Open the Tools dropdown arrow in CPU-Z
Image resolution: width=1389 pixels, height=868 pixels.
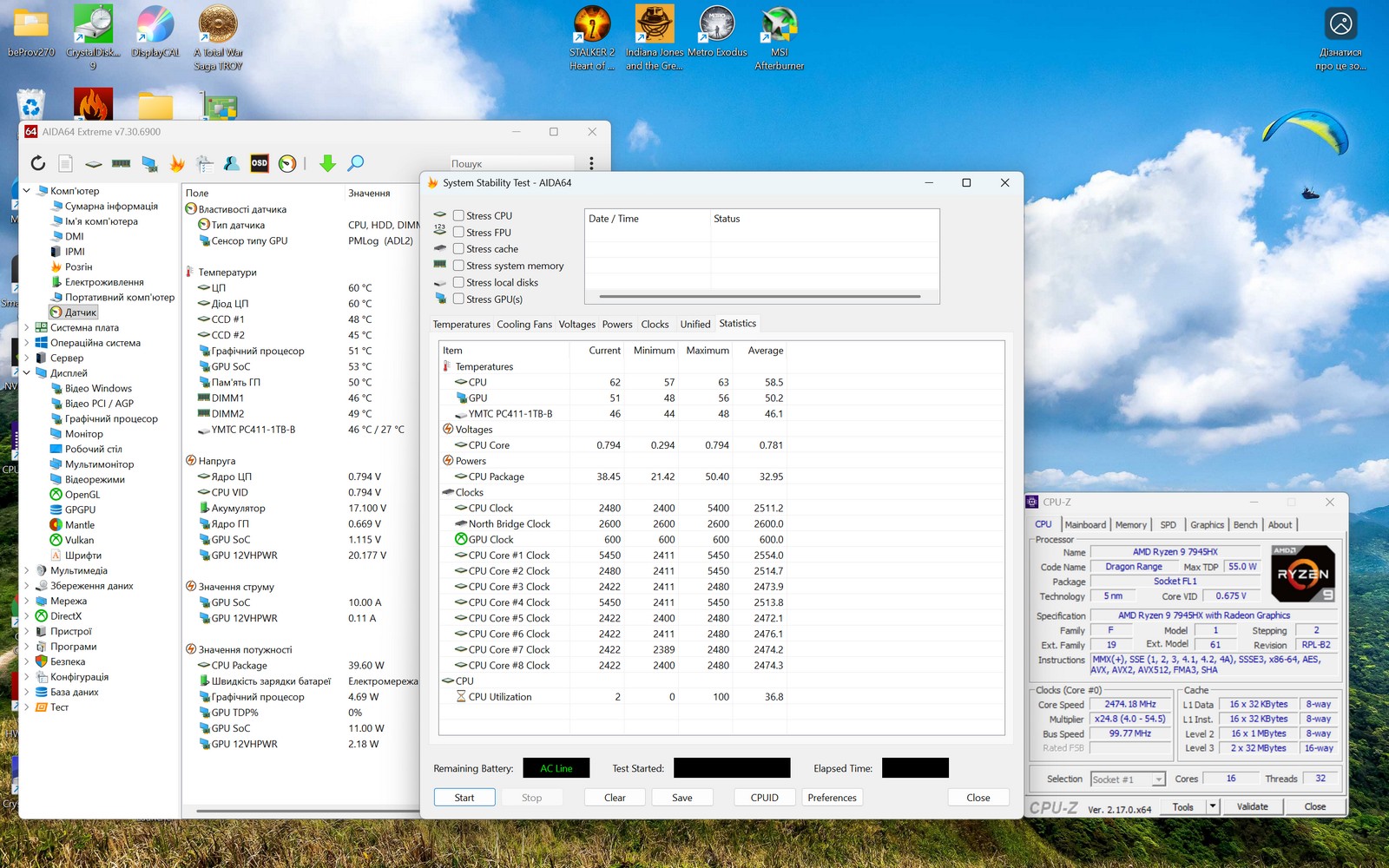pos(1213,806)
